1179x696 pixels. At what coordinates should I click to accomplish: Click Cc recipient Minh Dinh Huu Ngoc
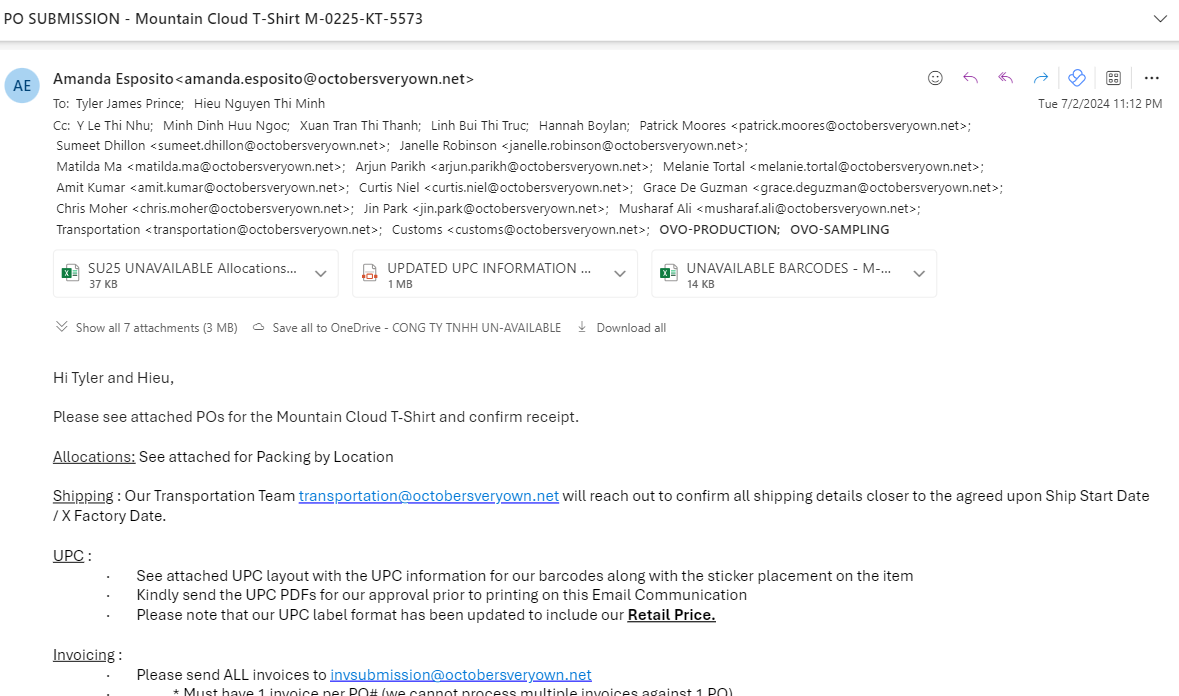click(226, 126)
